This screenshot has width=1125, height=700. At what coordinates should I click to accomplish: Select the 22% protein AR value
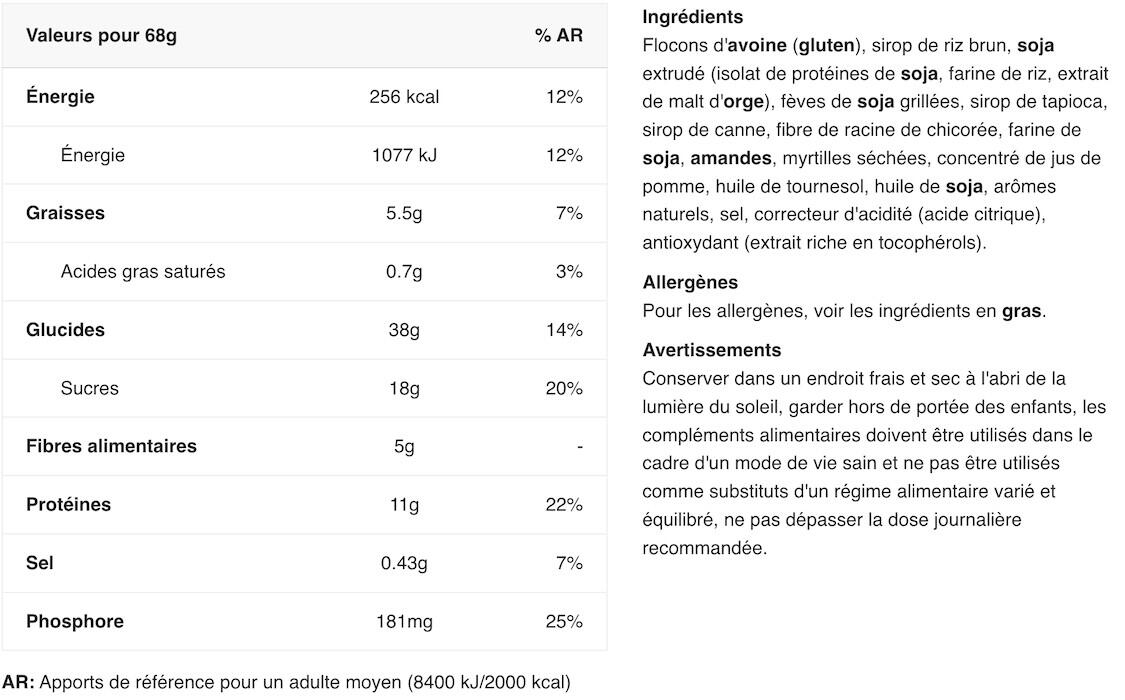coord(564,505)
